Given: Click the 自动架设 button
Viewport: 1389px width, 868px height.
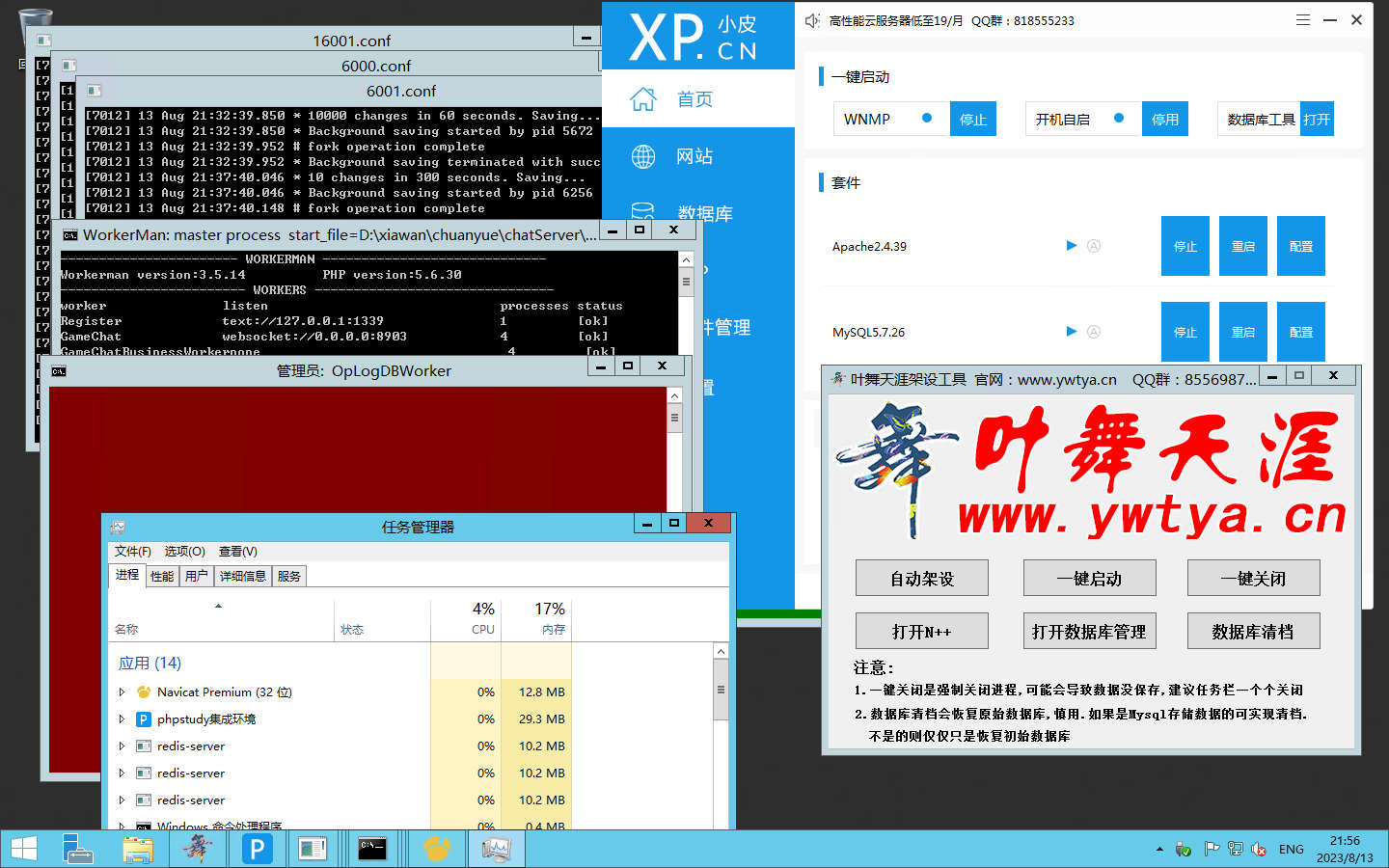Looking at the screenshot, I should click(922, 579).
